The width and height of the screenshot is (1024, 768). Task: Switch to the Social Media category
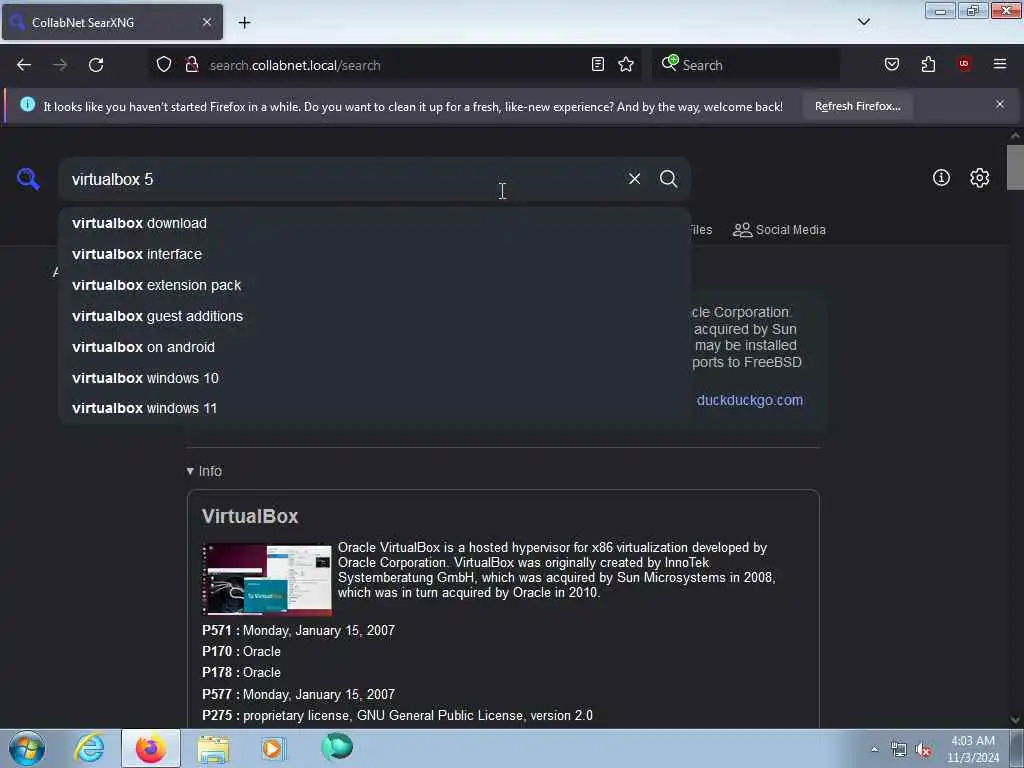[x=779, y=230]
